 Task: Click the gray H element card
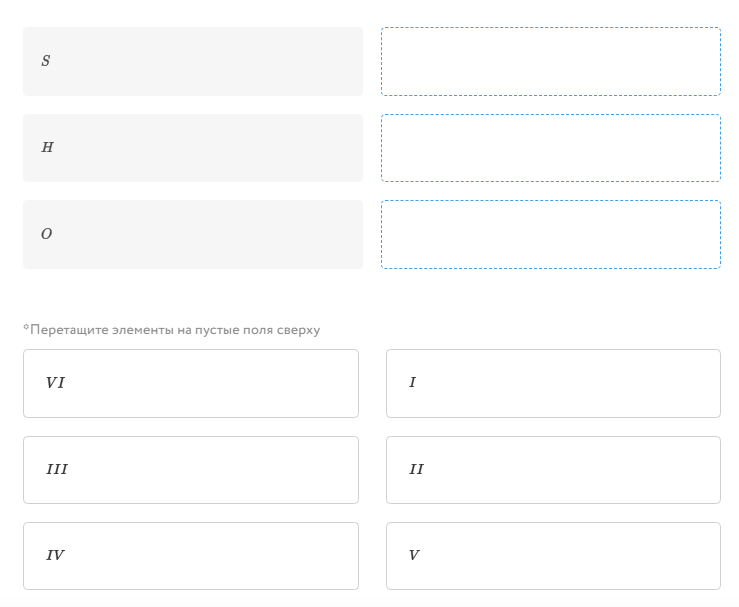click(x=192, y=148)
